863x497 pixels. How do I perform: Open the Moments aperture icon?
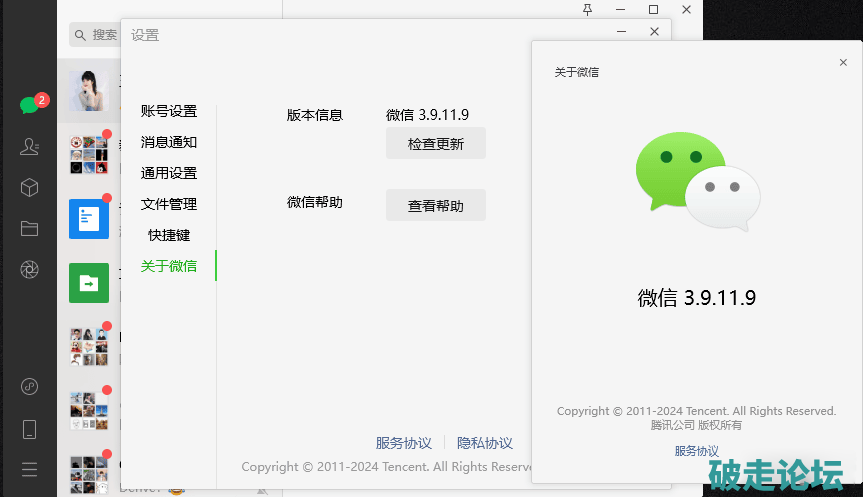tap(29, 269)
